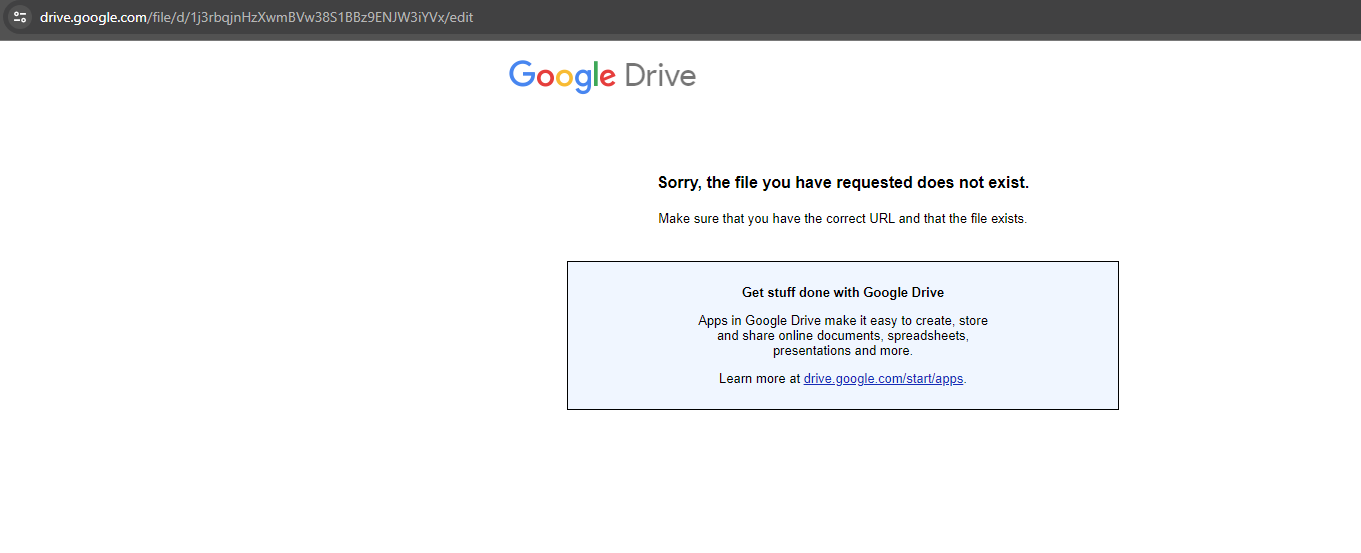Open the drive.google.com/start/apps link
This screenshot has height=553, width=1361.
884,379
